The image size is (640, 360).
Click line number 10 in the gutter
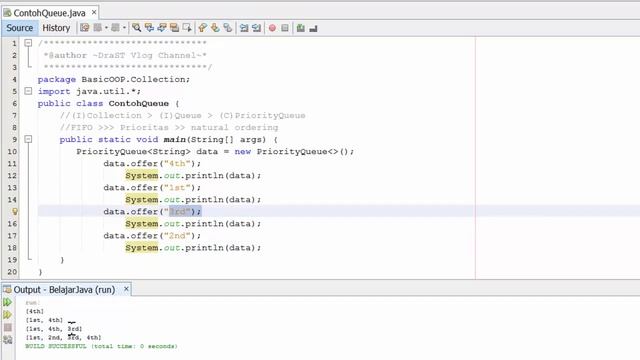(x=12, y=151)
